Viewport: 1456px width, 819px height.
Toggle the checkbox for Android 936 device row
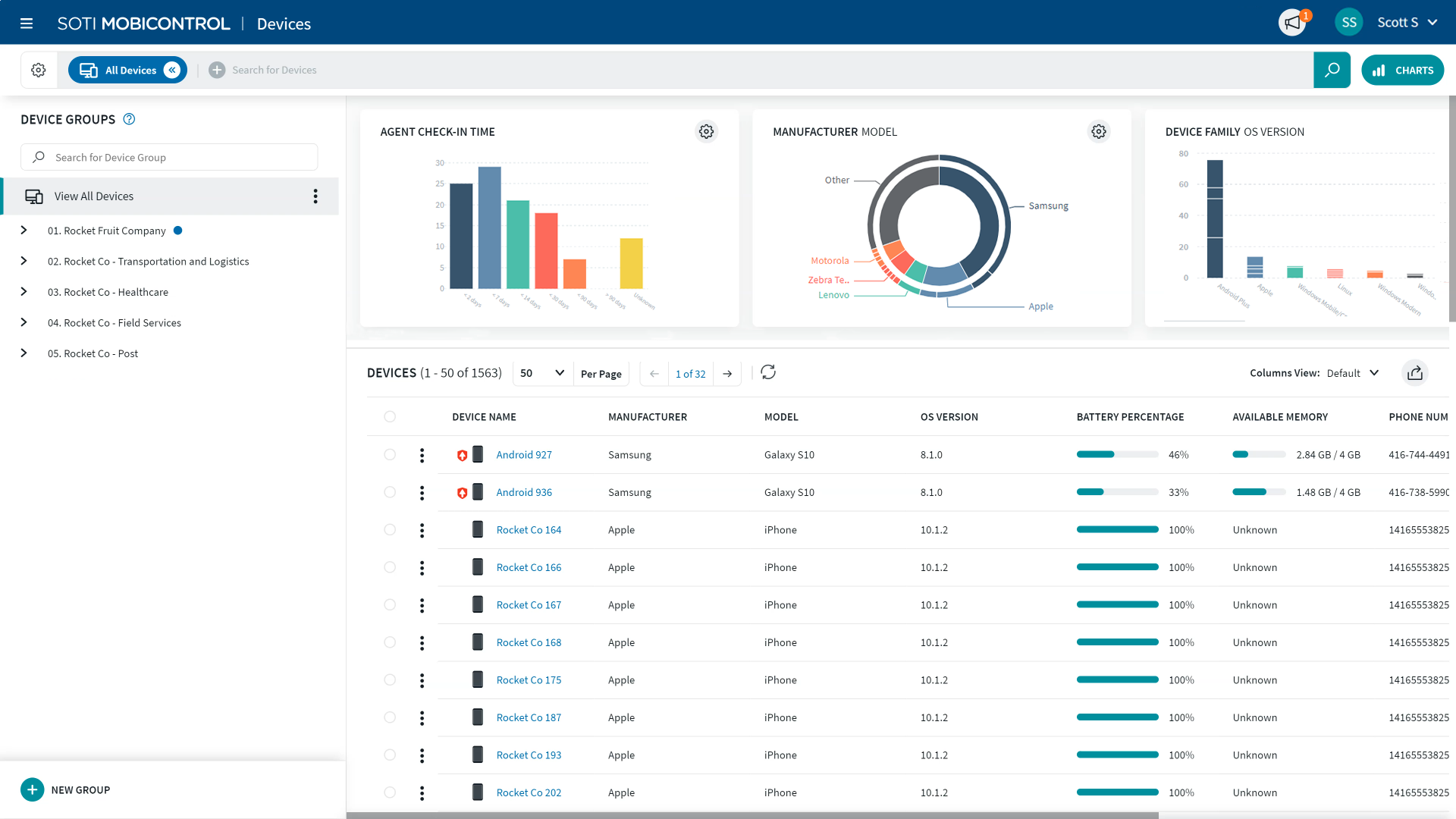coord(389,492)
